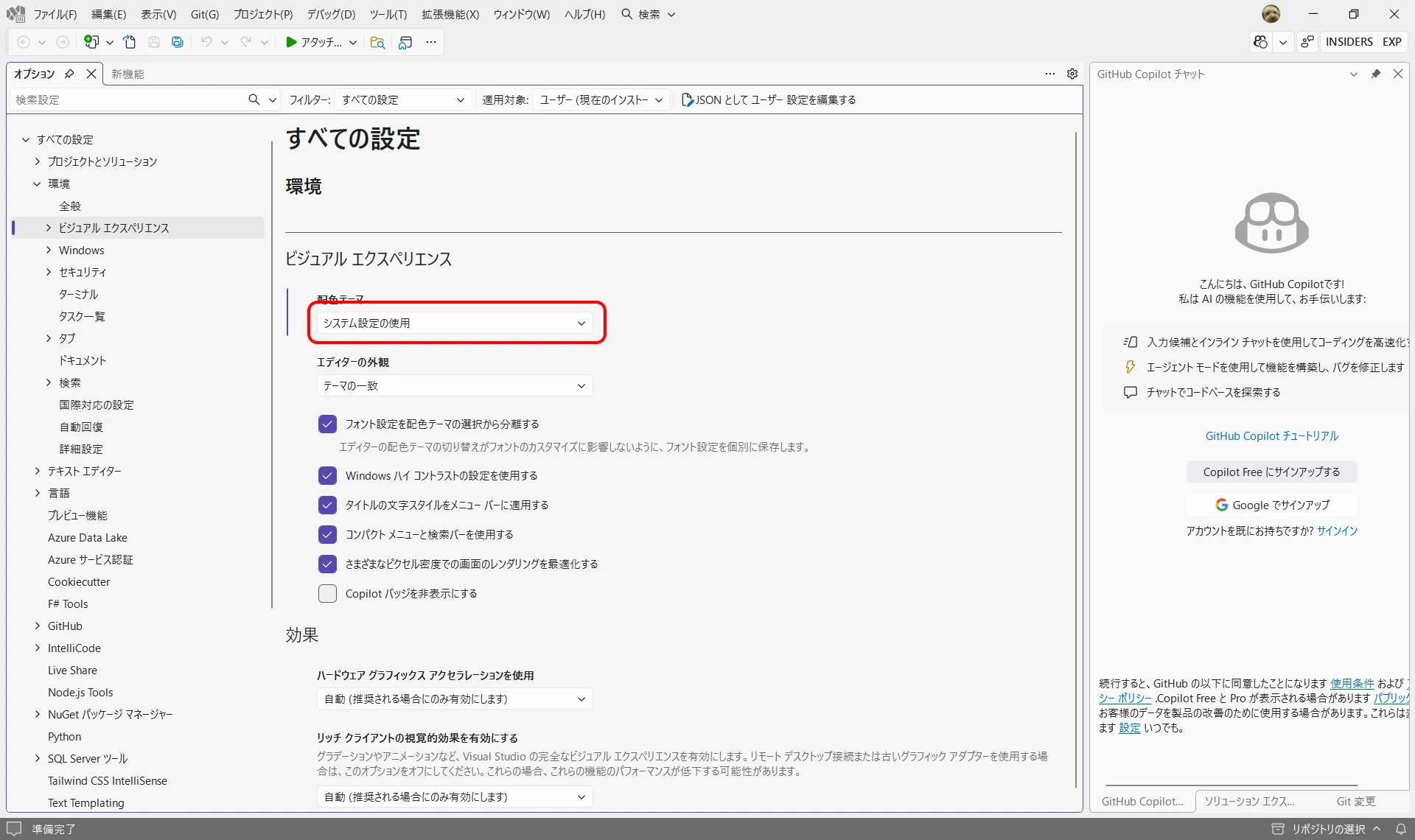Open the GitHub Copilot チュートリアル link
This screenshot has height=840, width=1415.
[x=1271, y=435]
